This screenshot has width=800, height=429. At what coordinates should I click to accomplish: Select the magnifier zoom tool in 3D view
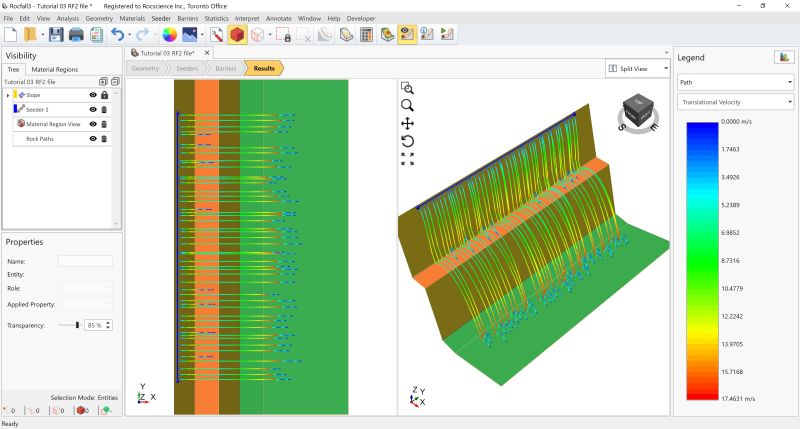point(407,106)
